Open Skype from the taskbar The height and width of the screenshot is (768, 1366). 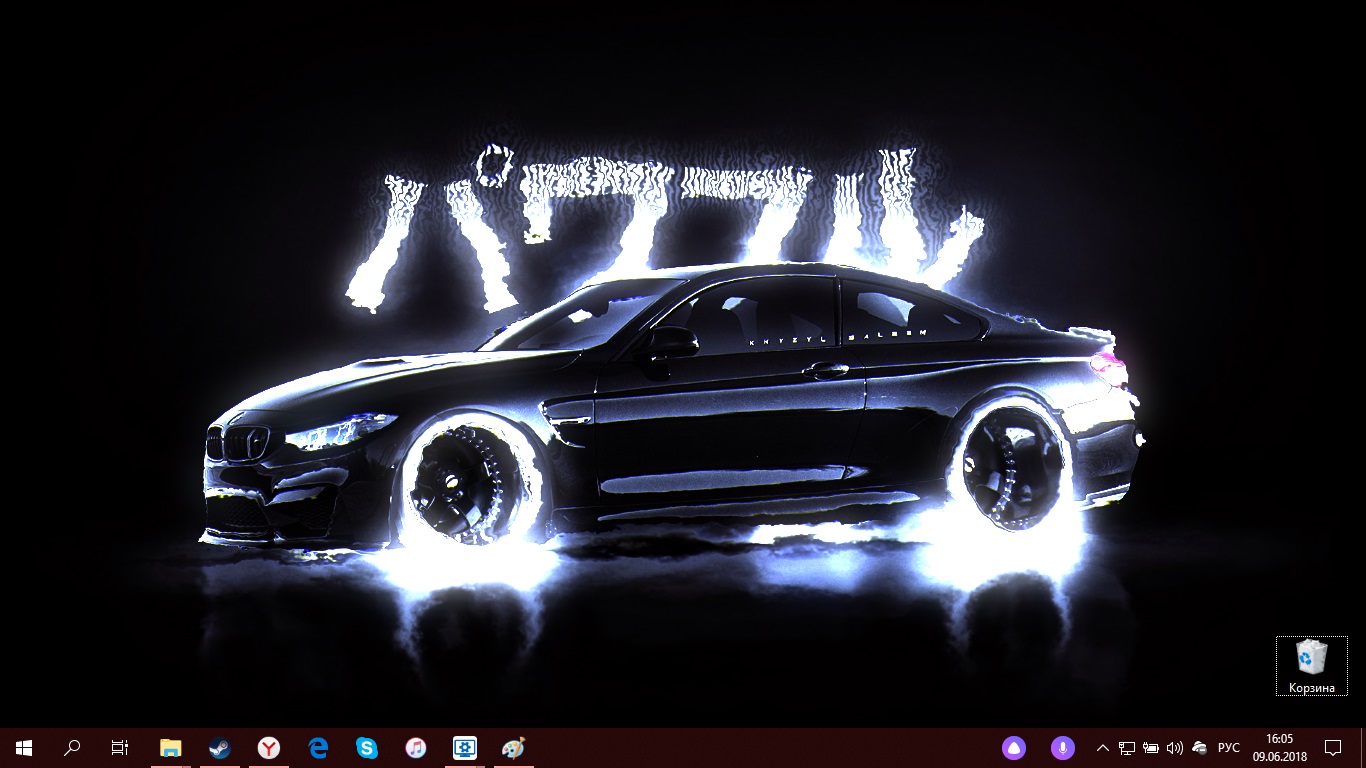click(x=367, y=747)
